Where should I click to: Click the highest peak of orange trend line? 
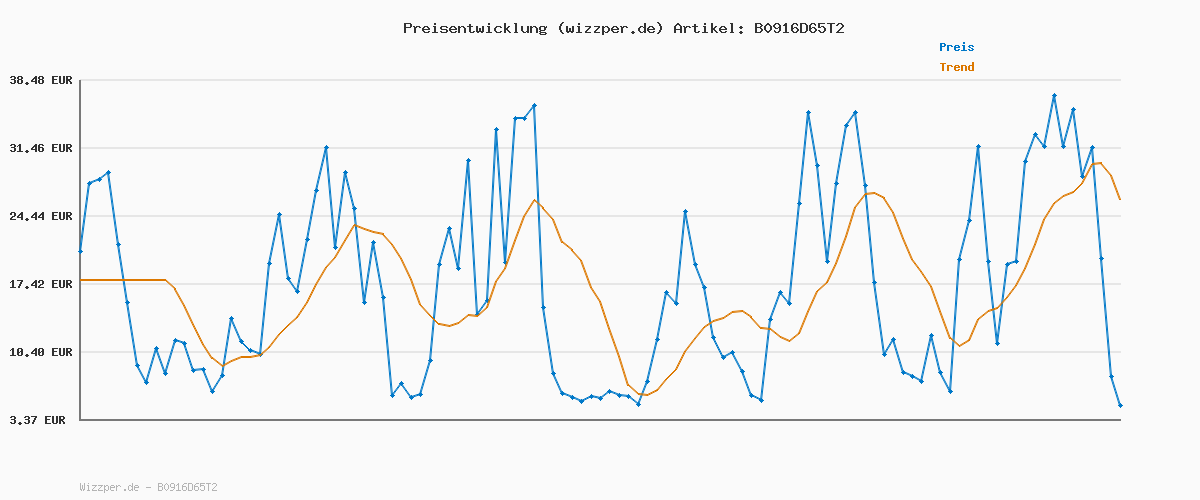[x=1100, y=163]
